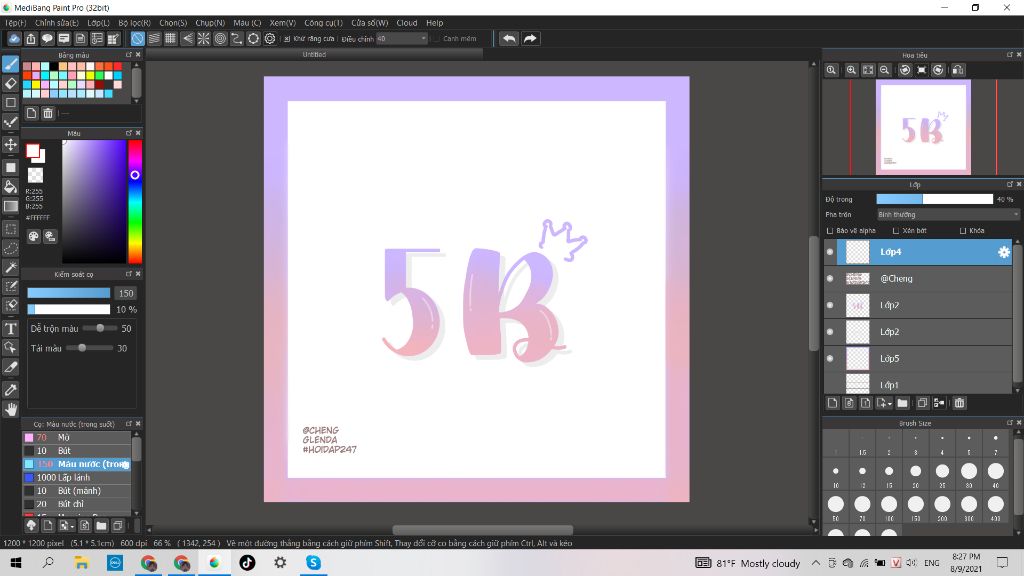Select the Eyedropper tool

click(10, 390)
